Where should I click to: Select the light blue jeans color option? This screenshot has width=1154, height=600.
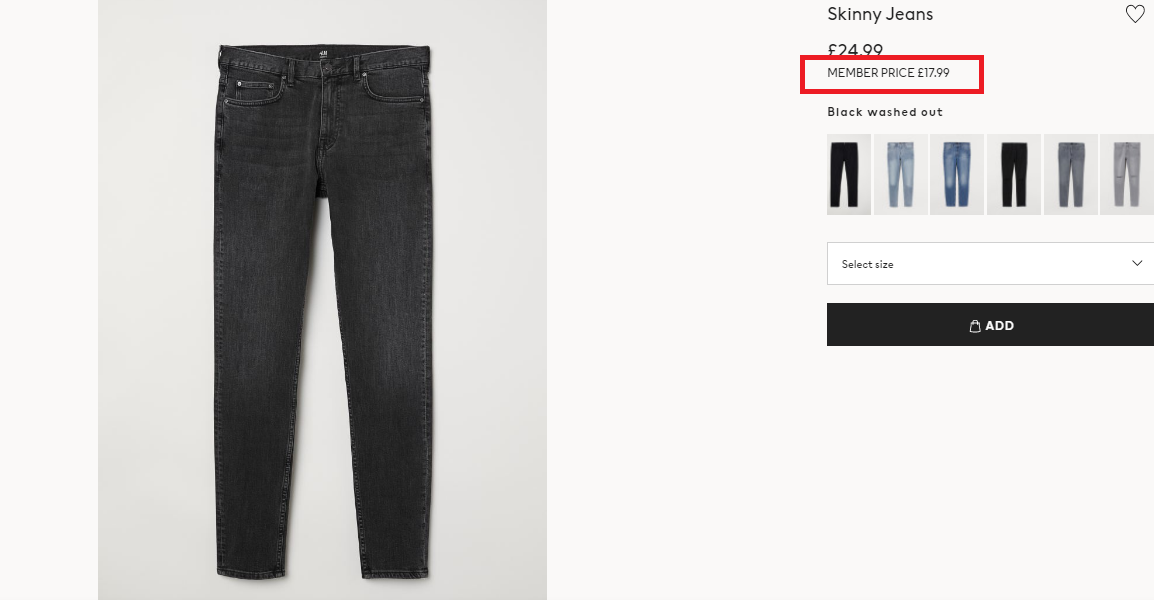(901, 174)
